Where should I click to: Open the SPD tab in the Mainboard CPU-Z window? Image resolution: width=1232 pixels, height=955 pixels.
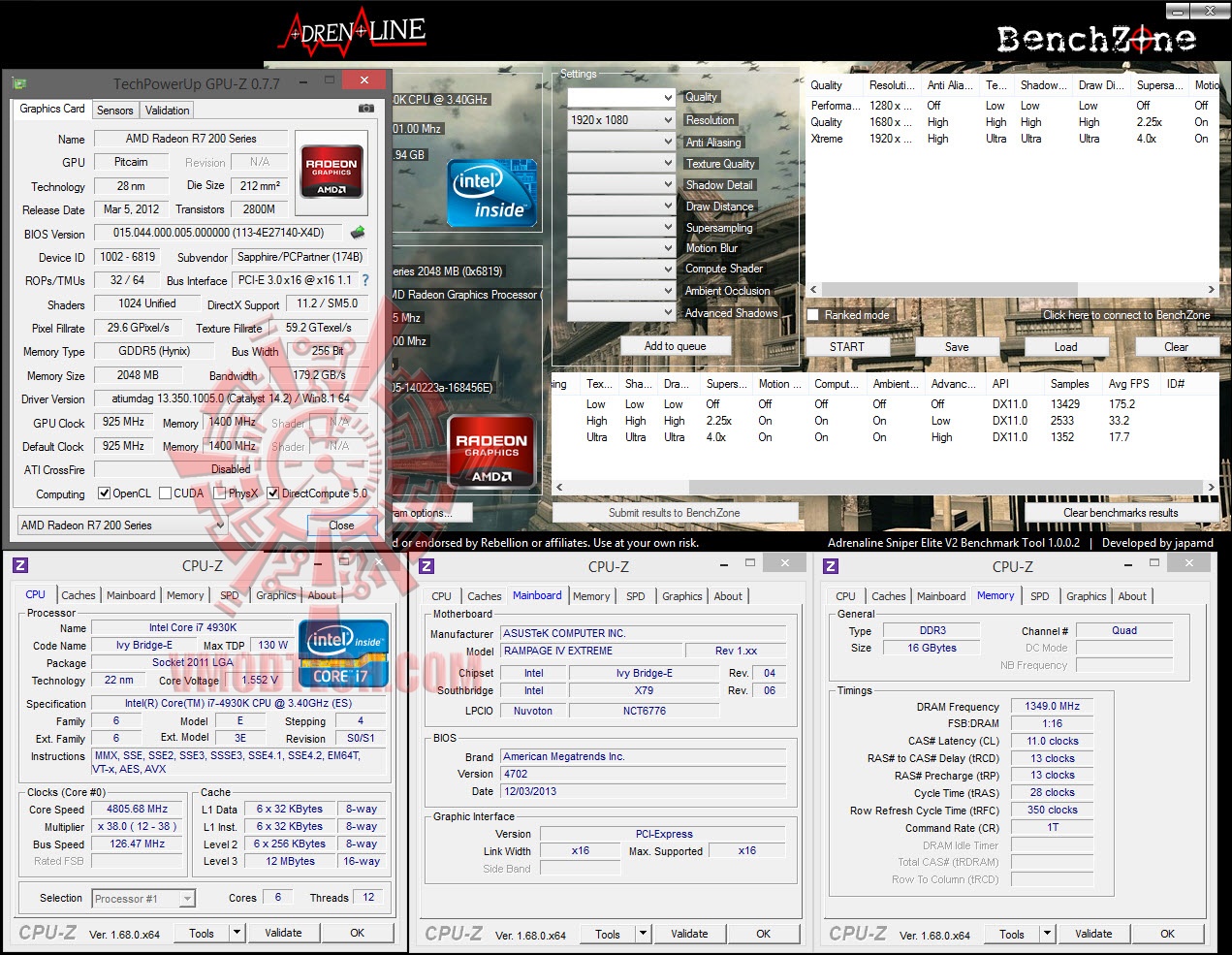click(x=636, y=596)
